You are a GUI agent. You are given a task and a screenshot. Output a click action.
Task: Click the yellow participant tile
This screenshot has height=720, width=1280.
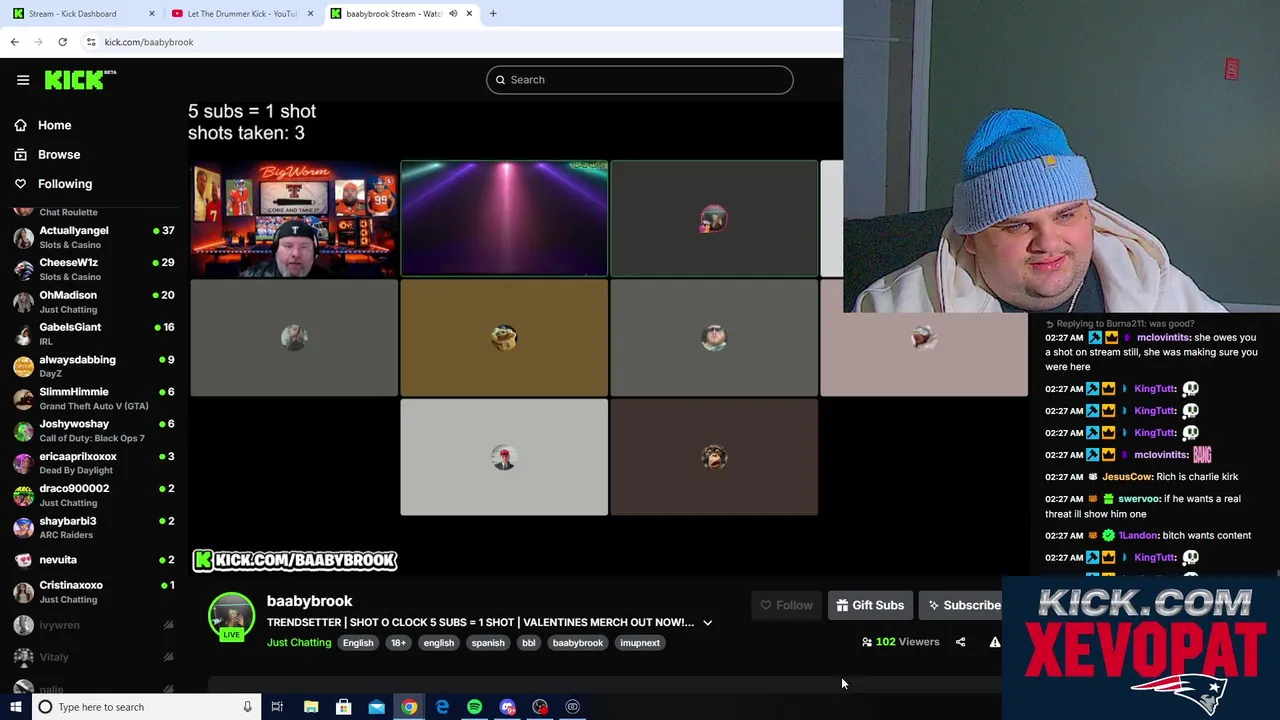coord(504,338)
